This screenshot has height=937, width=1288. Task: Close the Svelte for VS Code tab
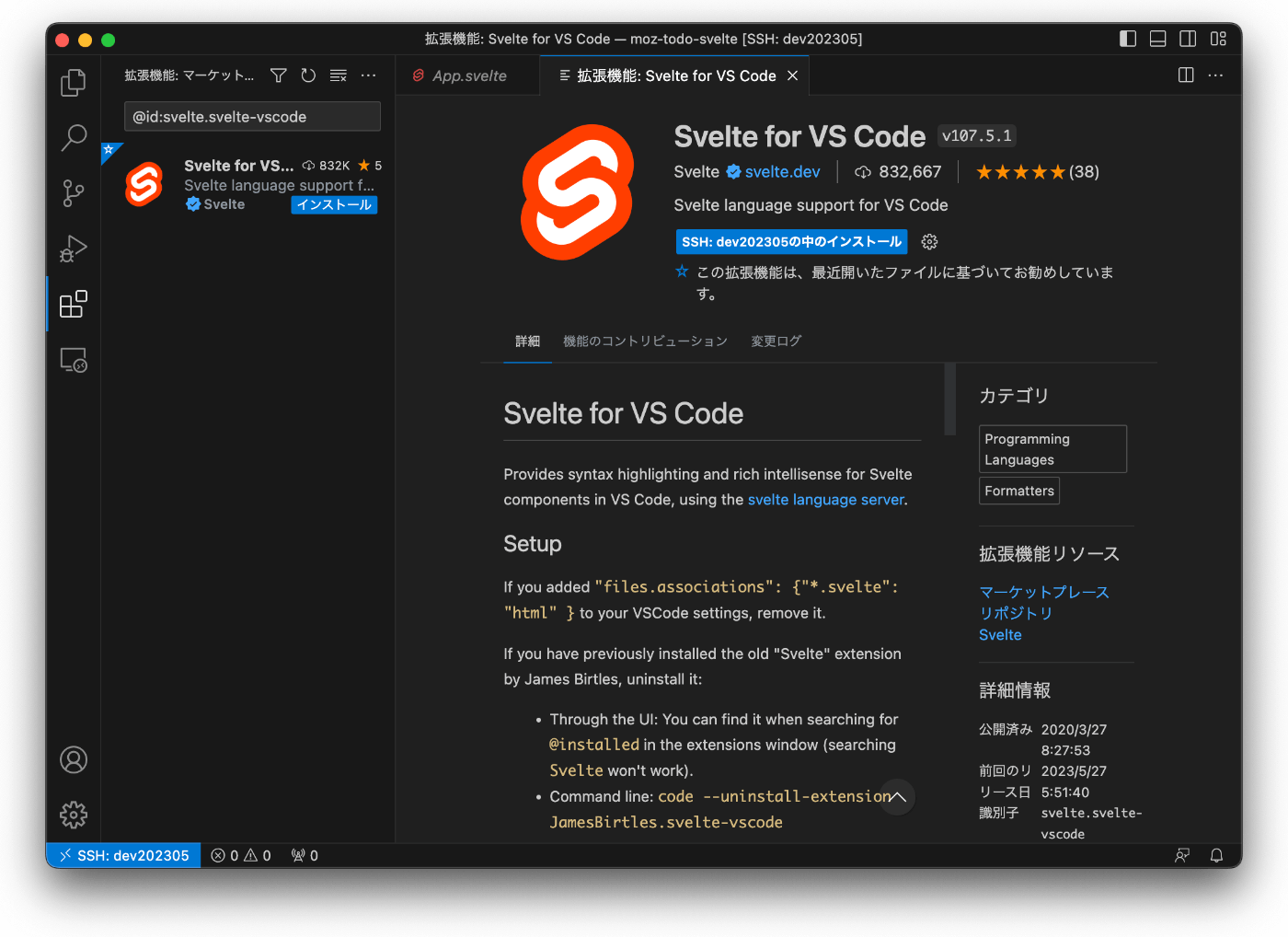point(792,75)
